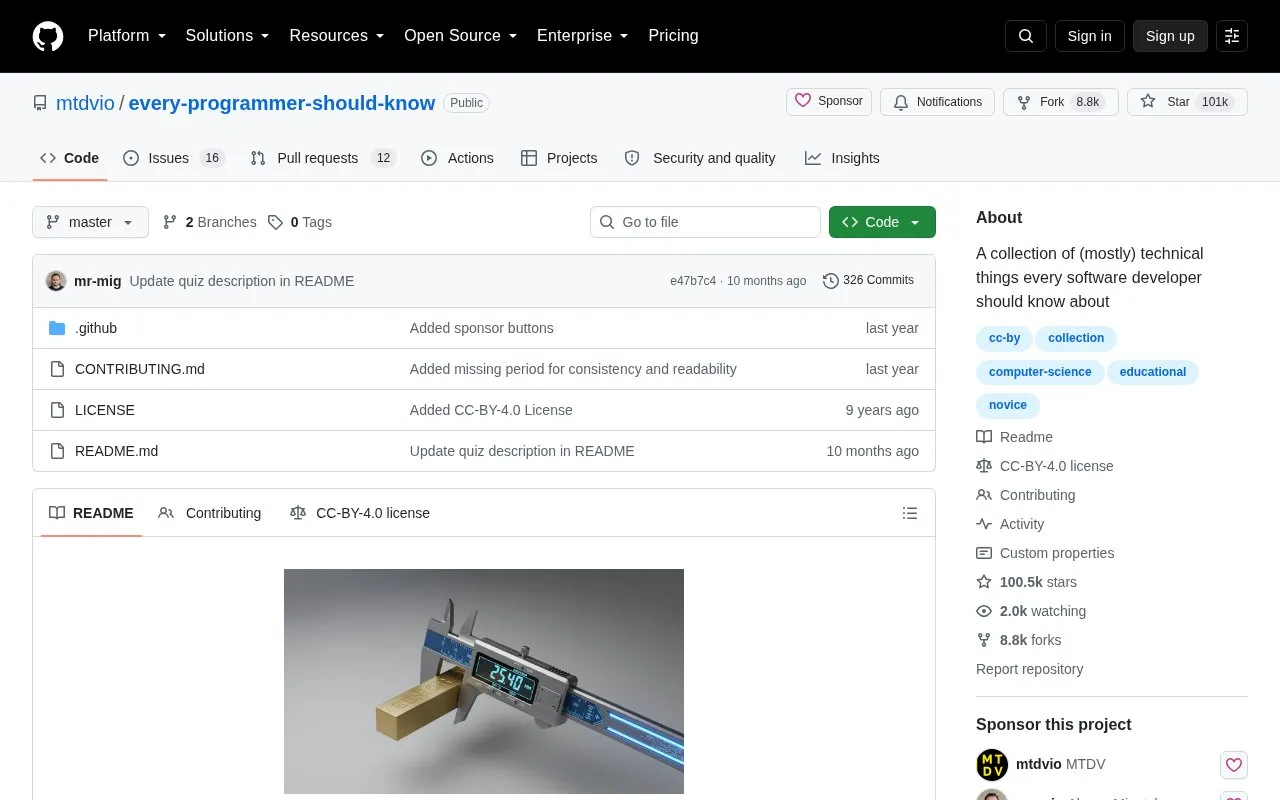Open the CC-BY-4.0 license readme tab

pyautogui.click(x=360, y=513)
